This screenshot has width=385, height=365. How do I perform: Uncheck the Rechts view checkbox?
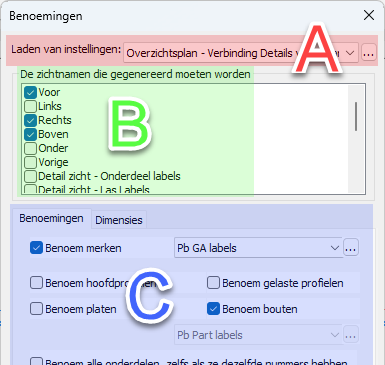[30, 120]
